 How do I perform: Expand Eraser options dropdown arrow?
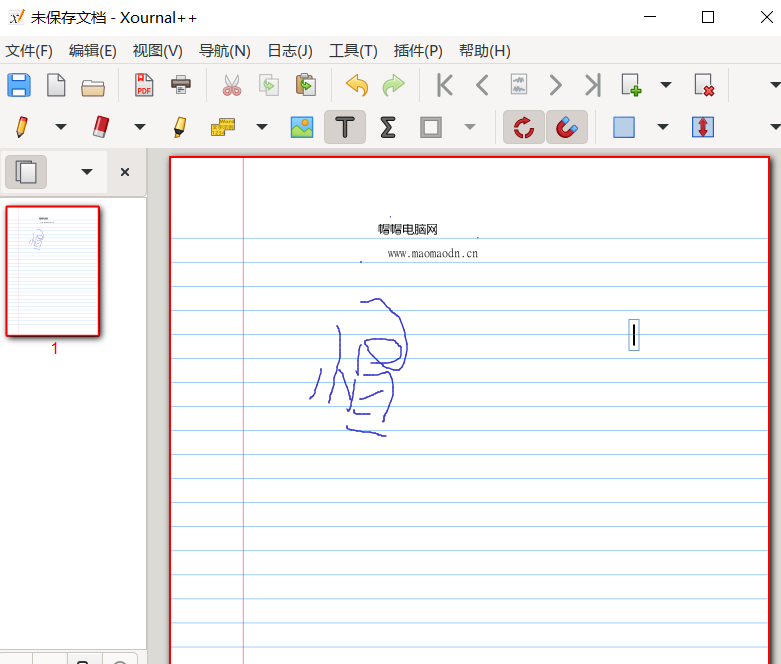point(140,128)
